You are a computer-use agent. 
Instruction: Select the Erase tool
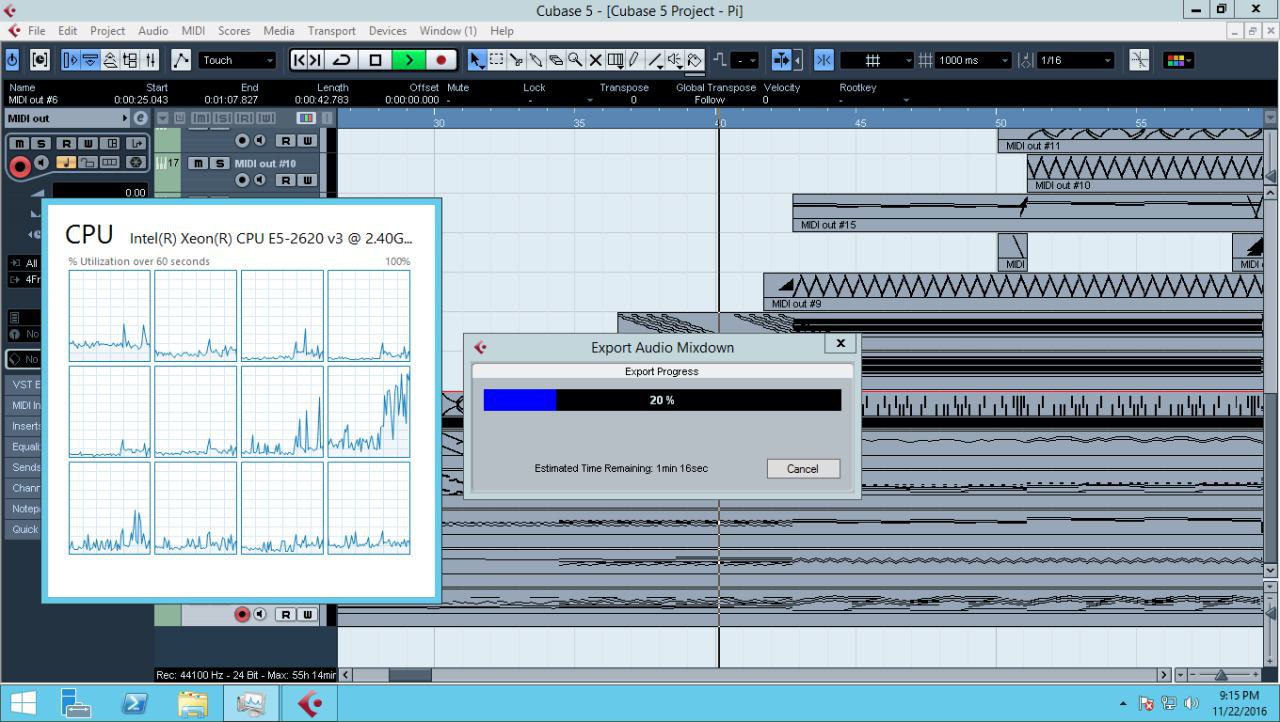[556, 60]
